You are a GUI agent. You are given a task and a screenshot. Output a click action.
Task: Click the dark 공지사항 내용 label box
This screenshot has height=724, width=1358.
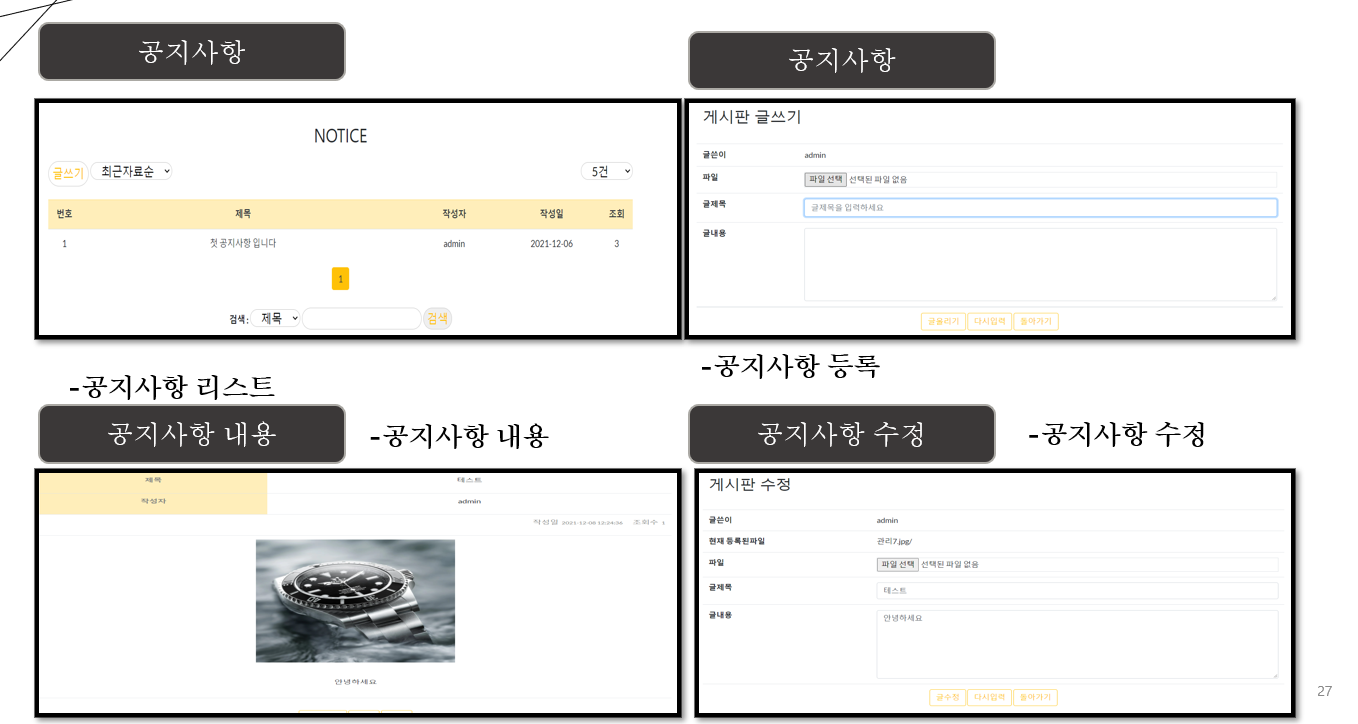[x=192, y=434]
